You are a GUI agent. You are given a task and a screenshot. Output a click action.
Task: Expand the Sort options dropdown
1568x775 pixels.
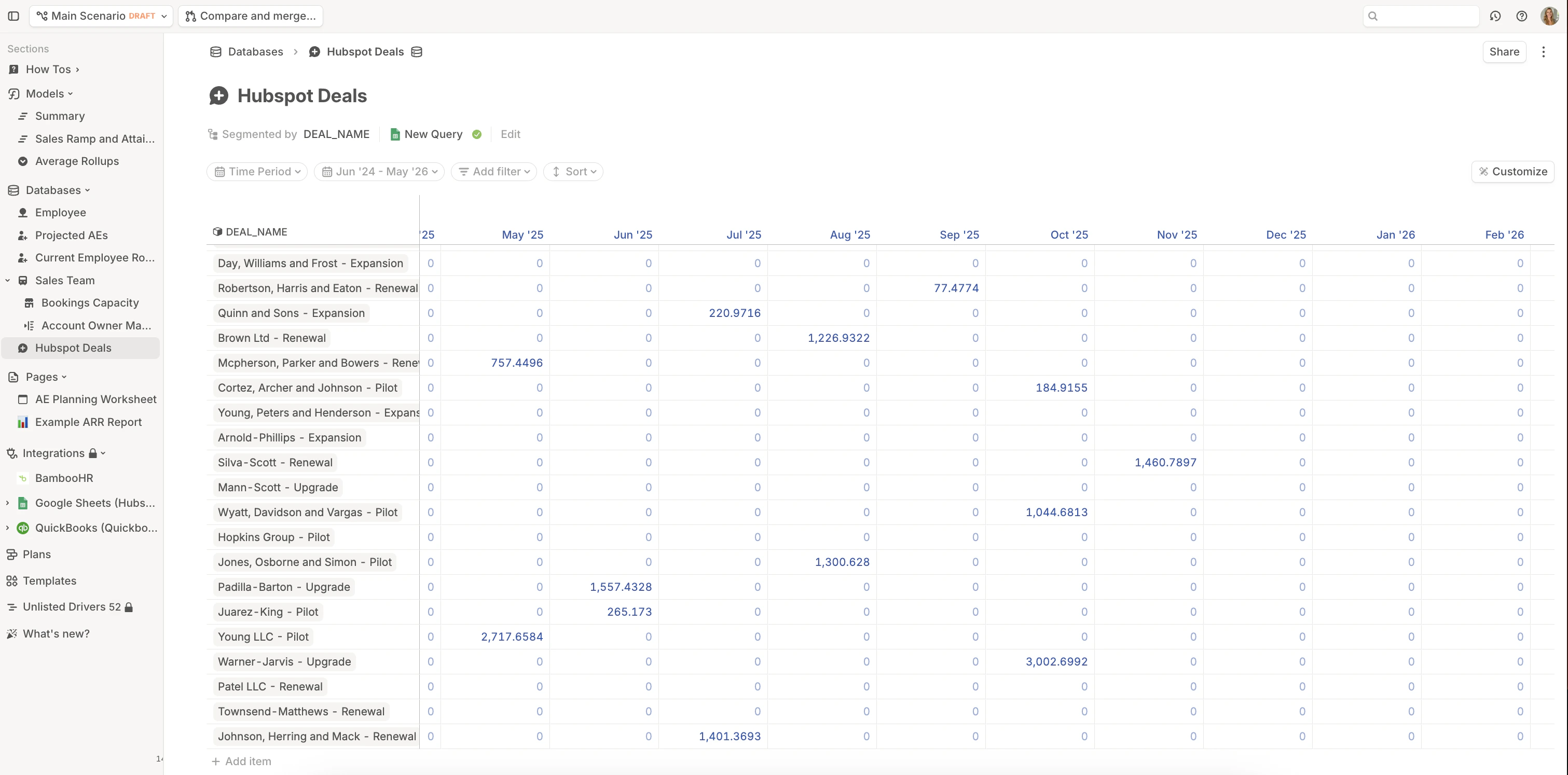573,172
